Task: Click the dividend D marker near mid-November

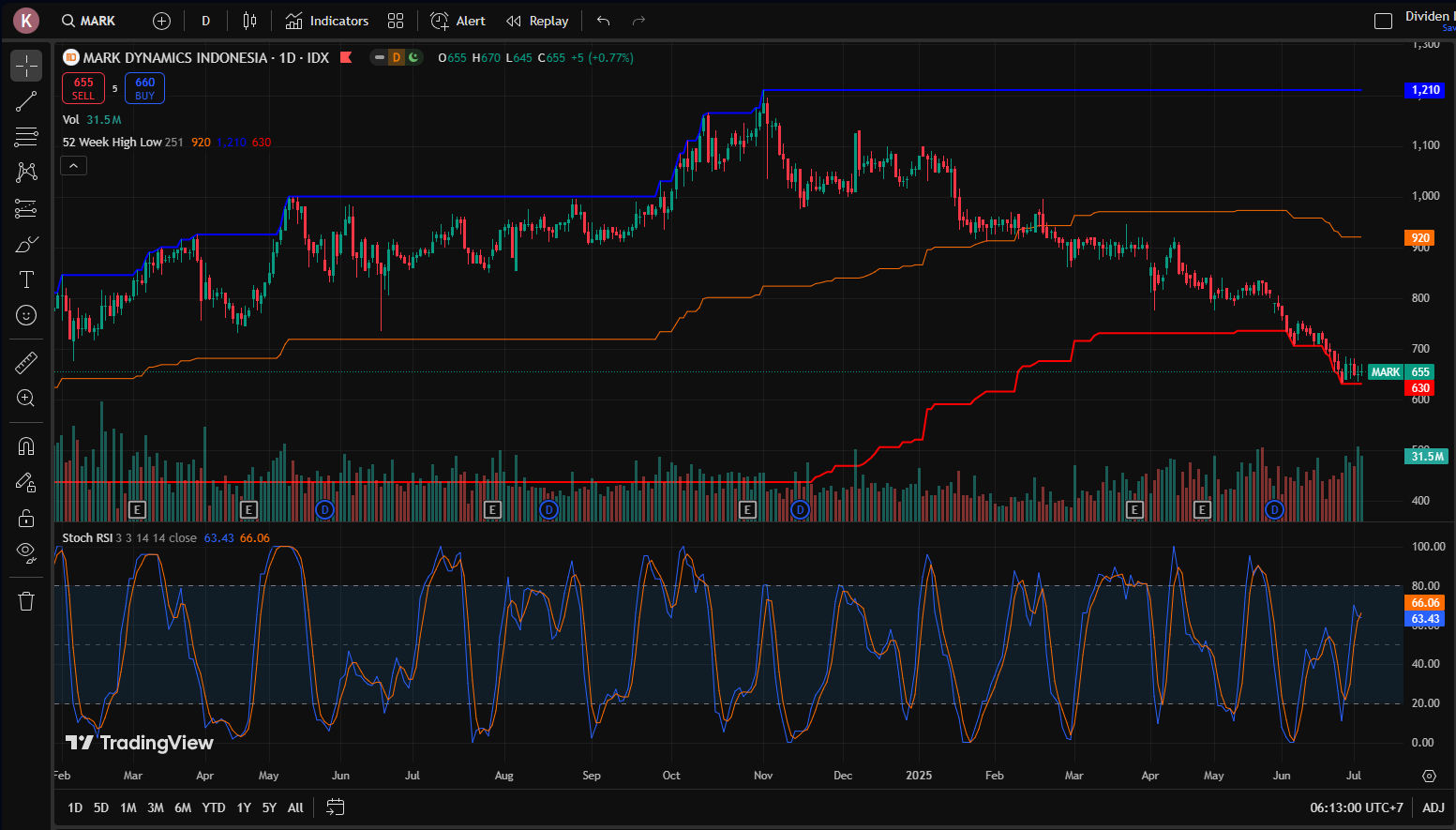Action: tap(800, 509)
